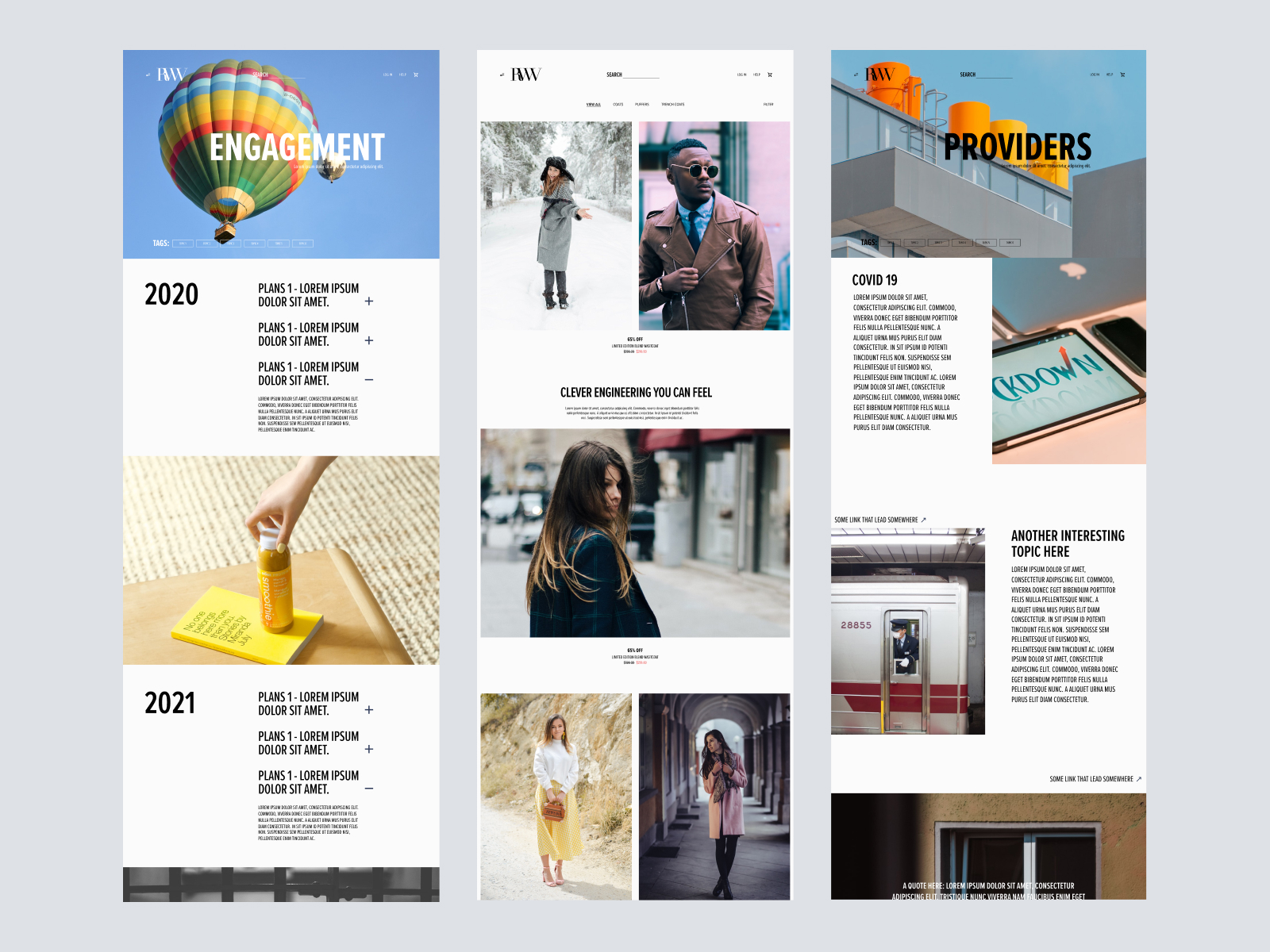
Task: Click arrow icon beside link above train photo
Action: 923,520
